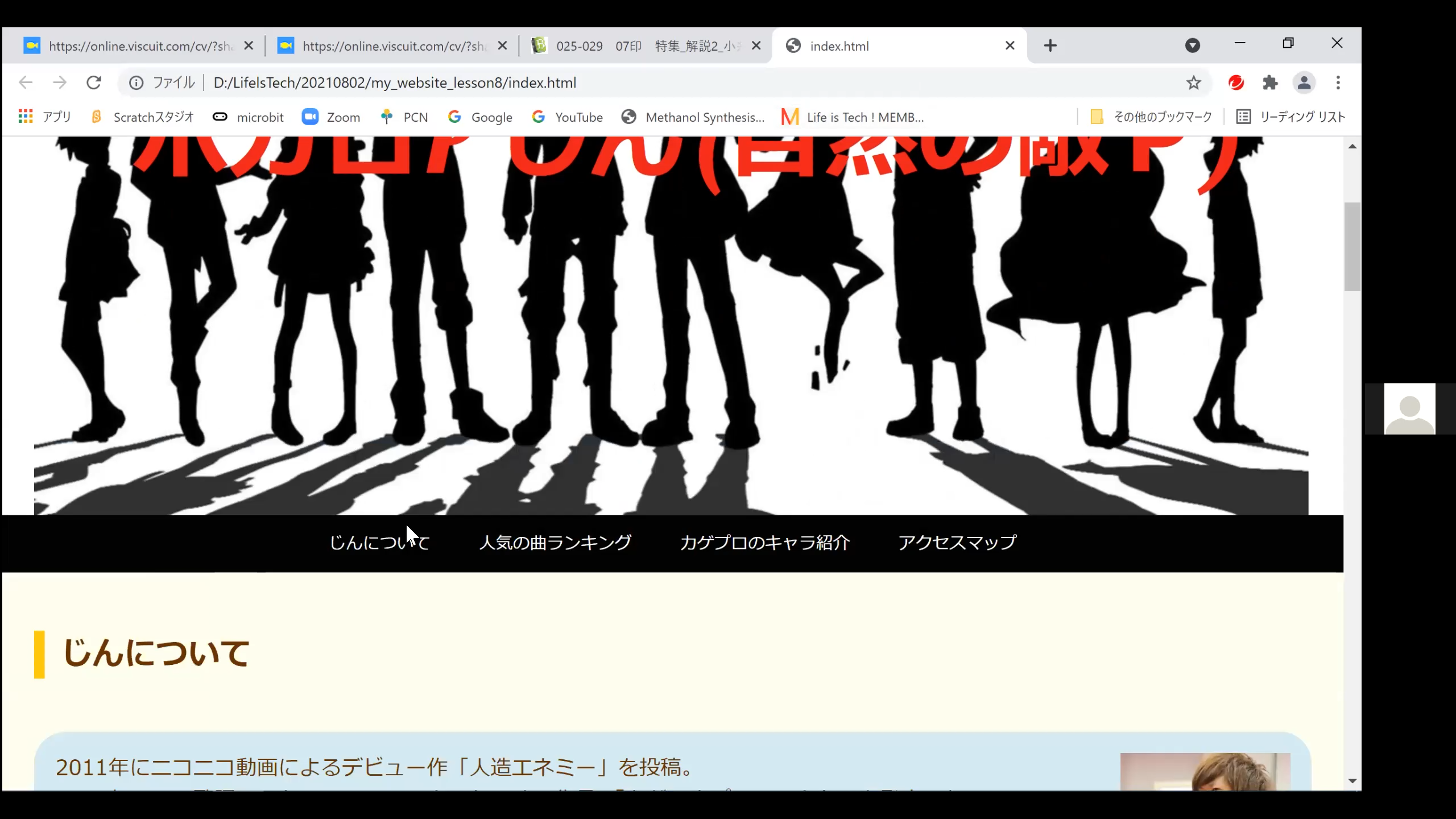
Task: Expand the その他のブックマーク folder
Action: tap(1151, 117)
